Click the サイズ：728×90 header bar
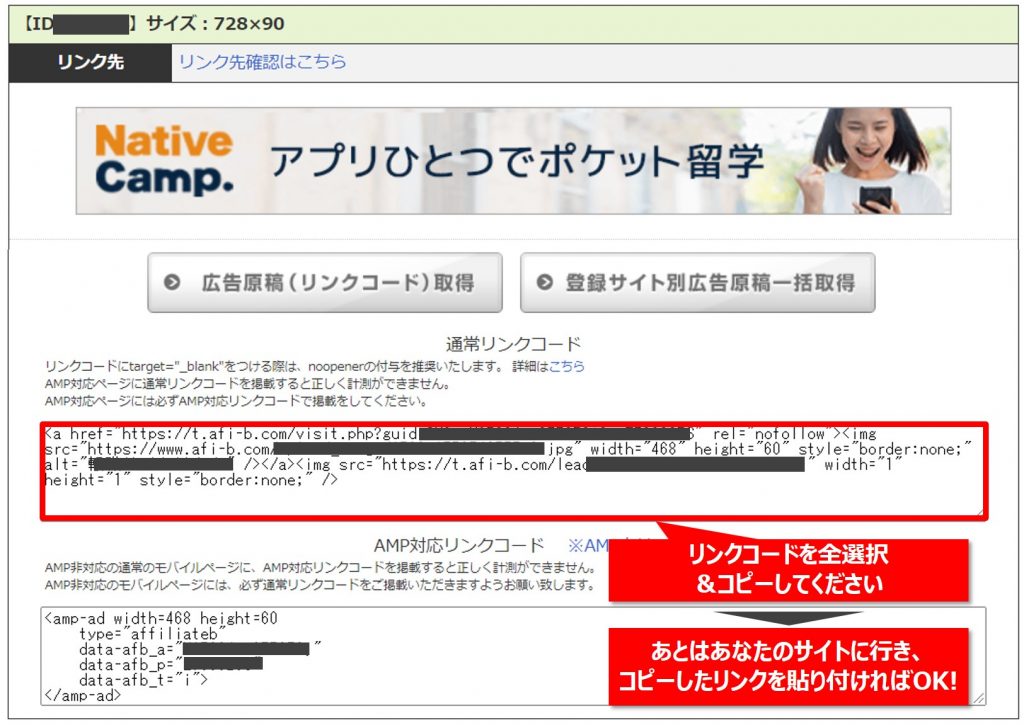This screenshot has width=1024, height=725. pyautogui.click(x=213, y=22)
